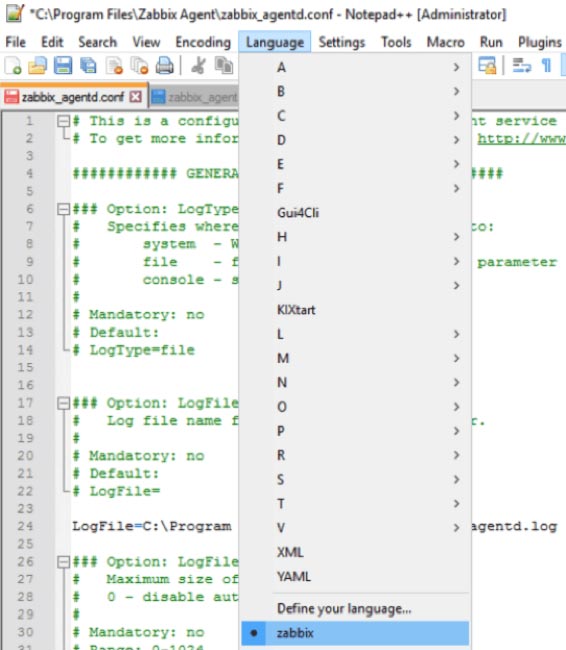Screen dimensions: 566x650
Task: Click the '# LogFile=' text on line 22
Action: coord(116,491)
